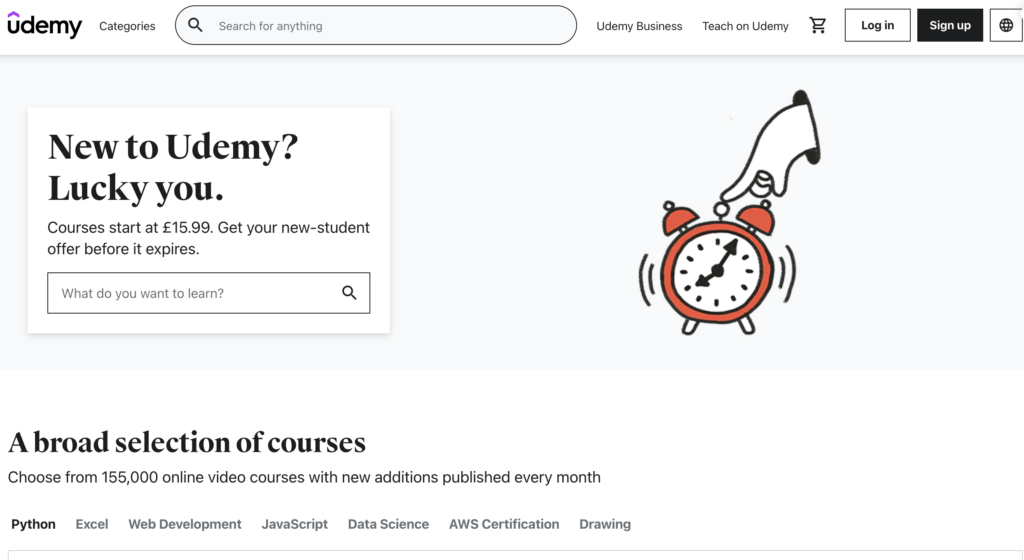Screen dimensions: 1024x560
Task: Switch to the Web Development tab
Action: click(185, 524)
